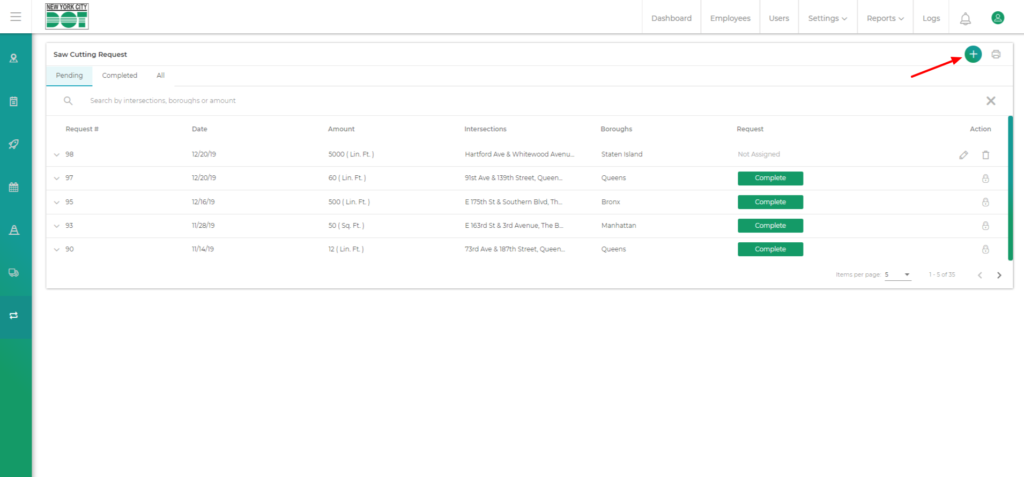Click the traffic cone sidebar icon
1024x477 pixels.
[14, 230]
